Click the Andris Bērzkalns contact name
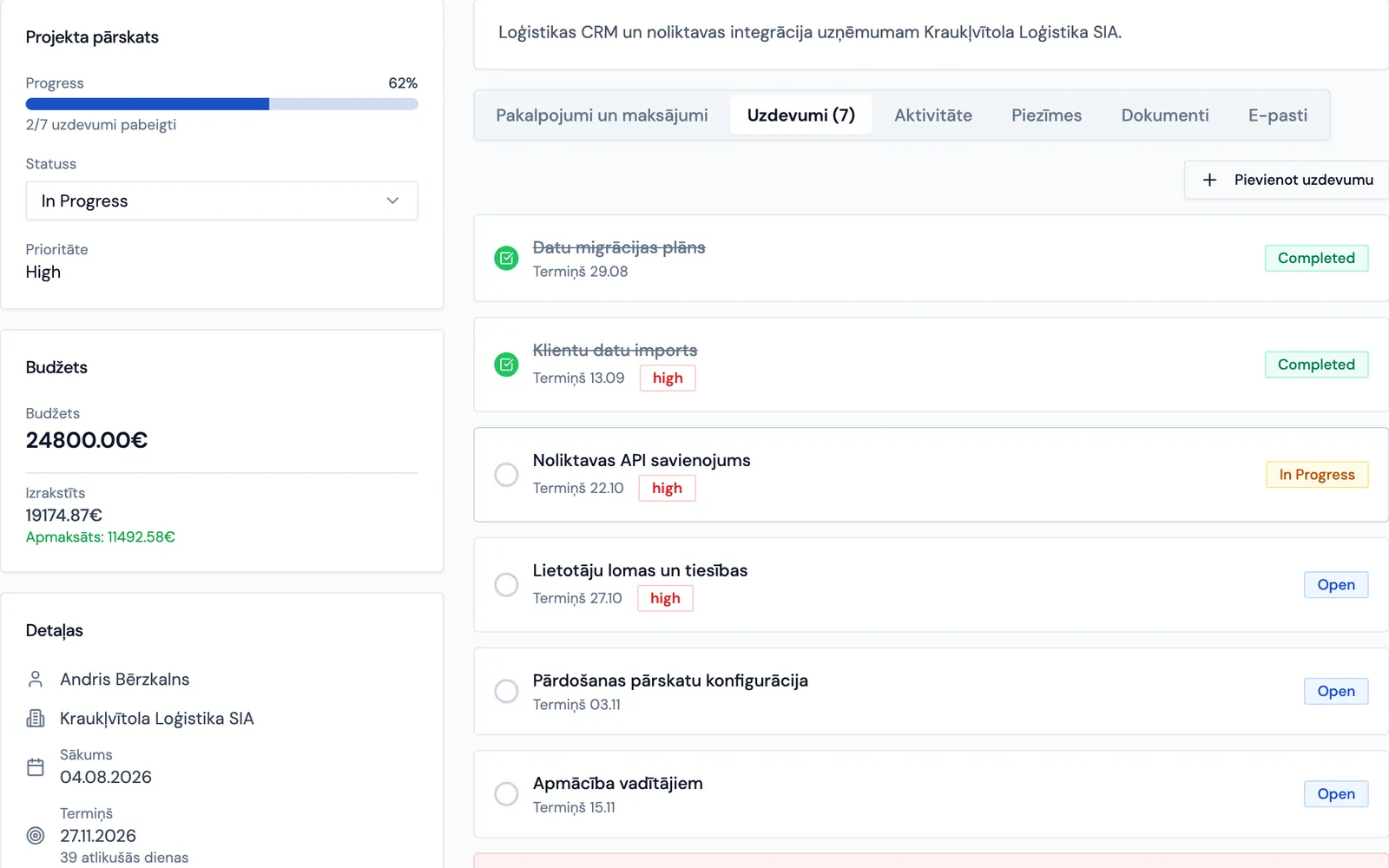 tap(124, 679)
